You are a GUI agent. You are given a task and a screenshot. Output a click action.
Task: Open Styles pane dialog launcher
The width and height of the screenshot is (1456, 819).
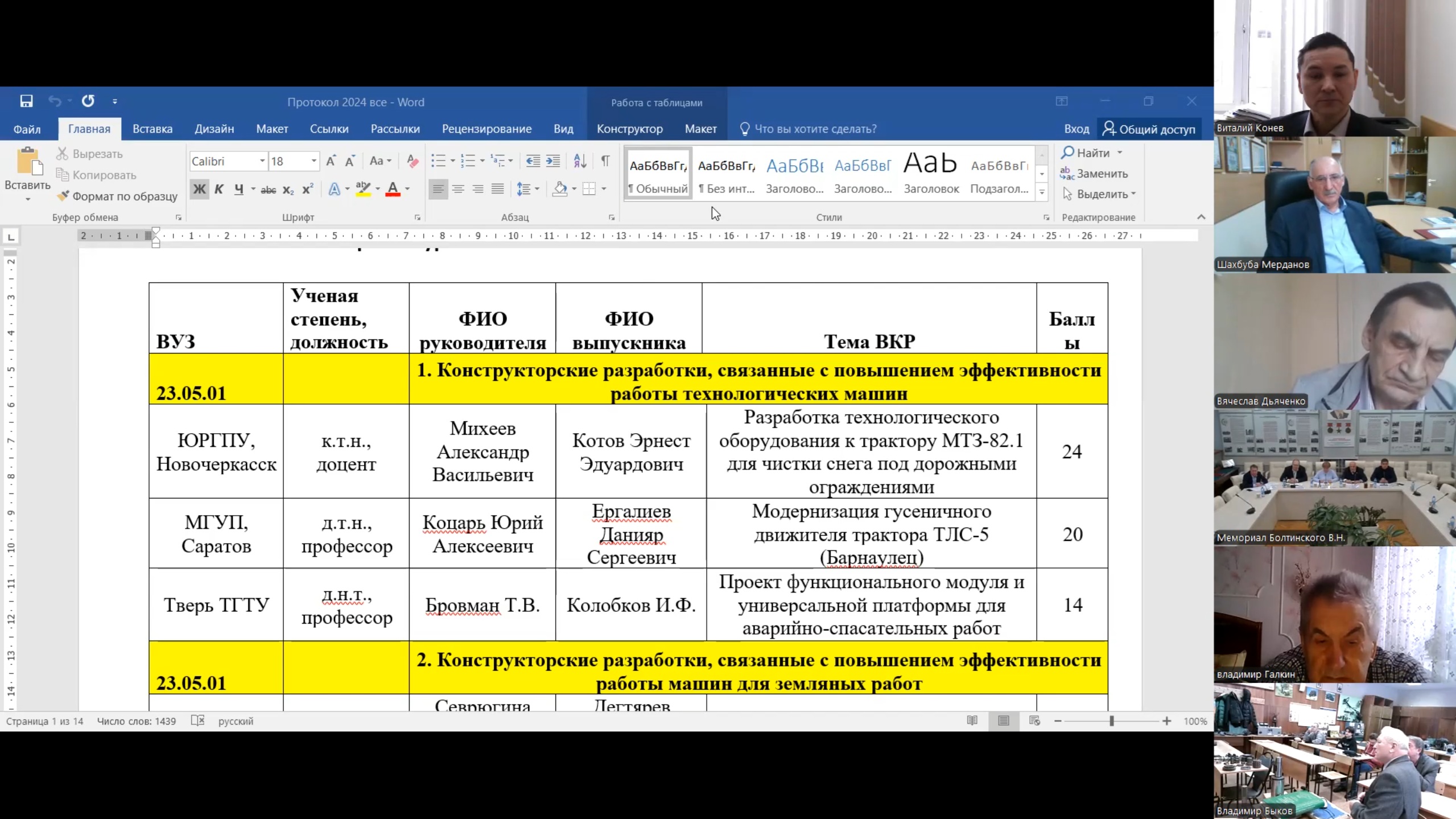click(x=1046, y=217)
